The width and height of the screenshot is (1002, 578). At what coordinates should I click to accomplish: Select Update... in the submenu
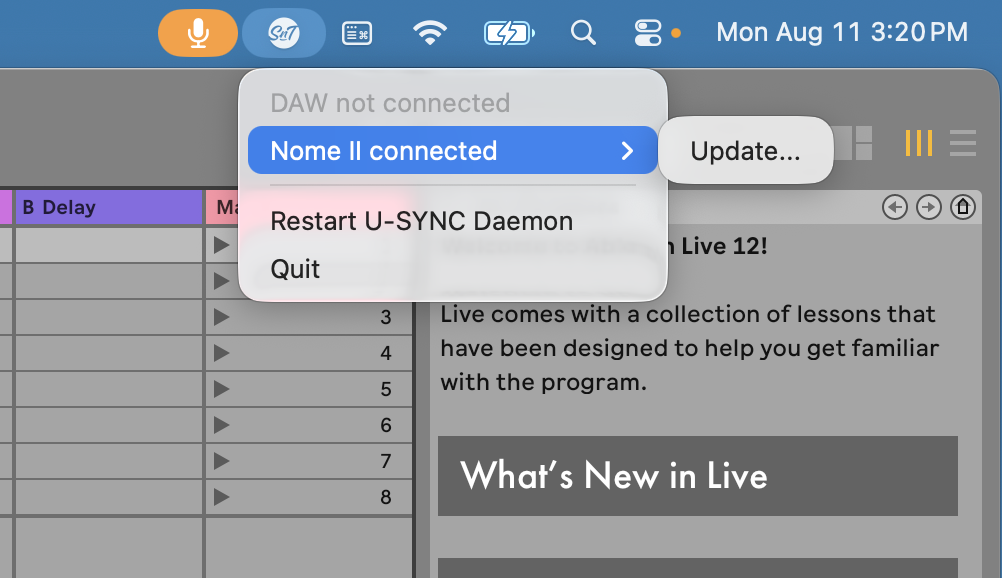pyautogui.click(x=745, y=151)
